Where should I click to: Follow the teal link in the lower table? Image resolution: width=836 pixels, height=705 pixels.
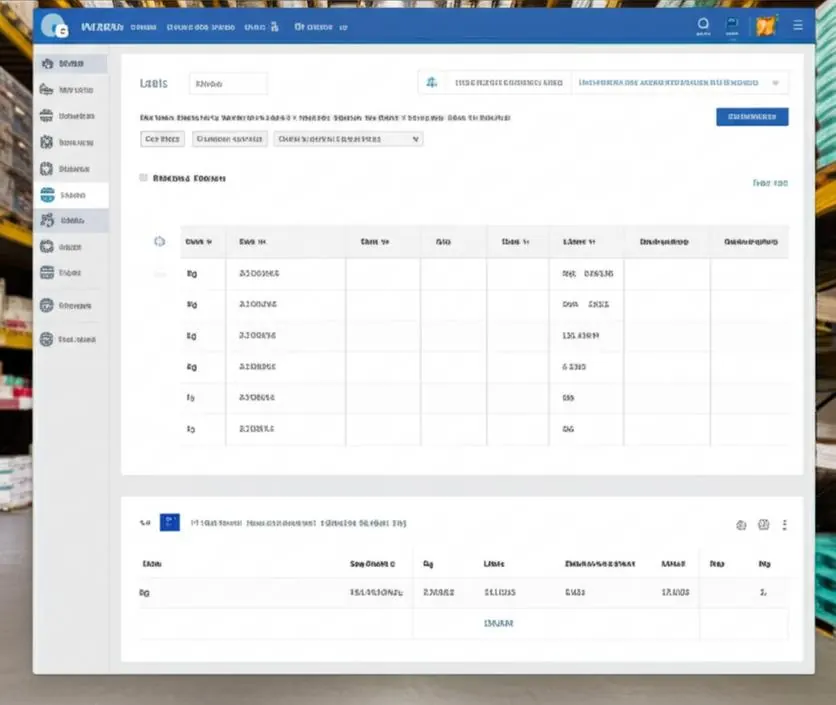click(x=498, y=623)
